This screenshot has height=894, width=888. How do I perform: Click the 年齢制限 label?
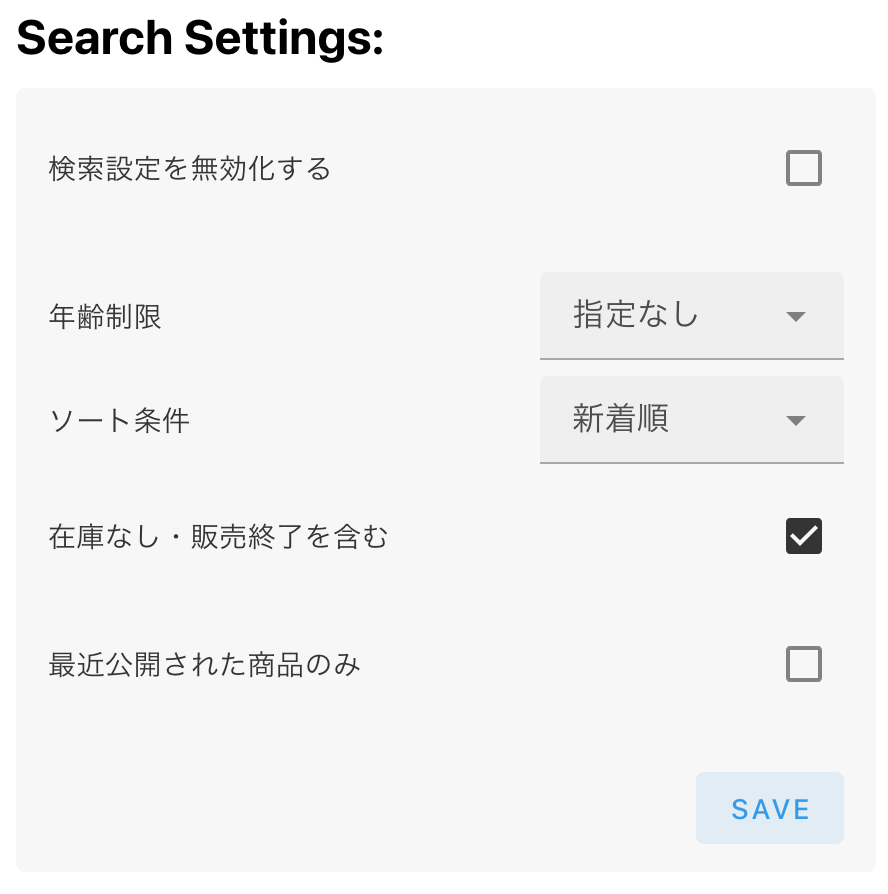(105, 318)
